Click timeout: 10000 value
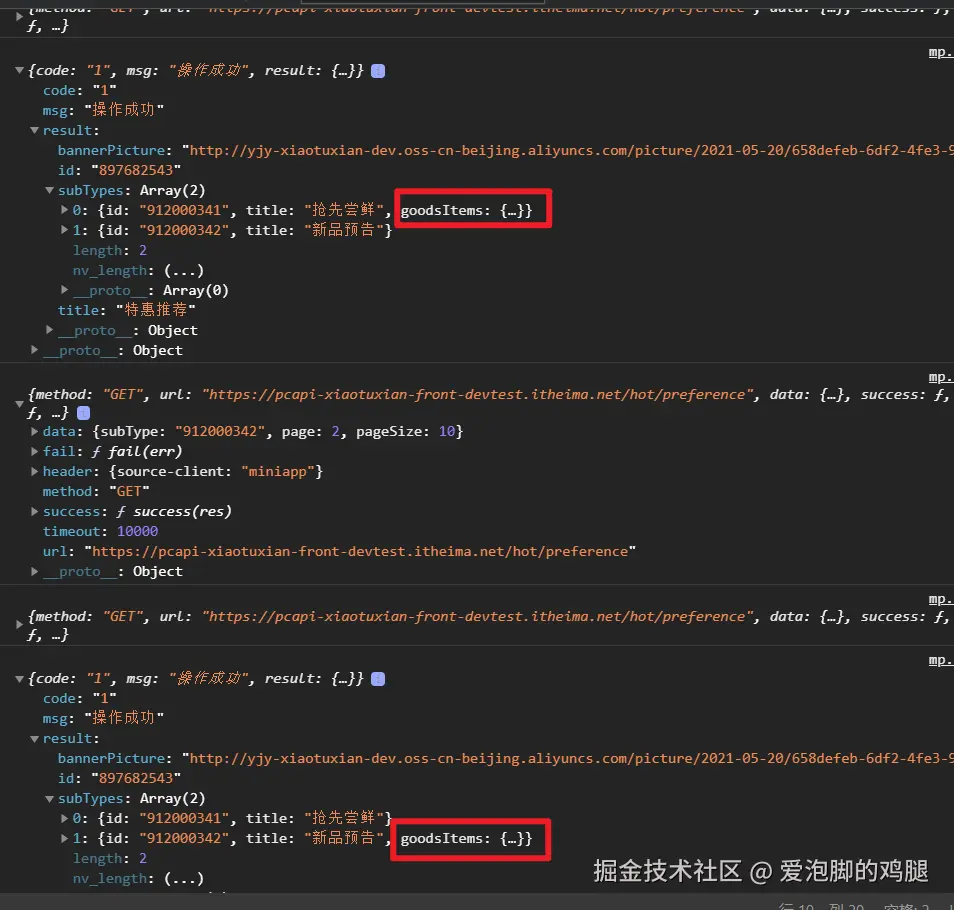This screenshot has width=954, height=910. pos(138,532)
